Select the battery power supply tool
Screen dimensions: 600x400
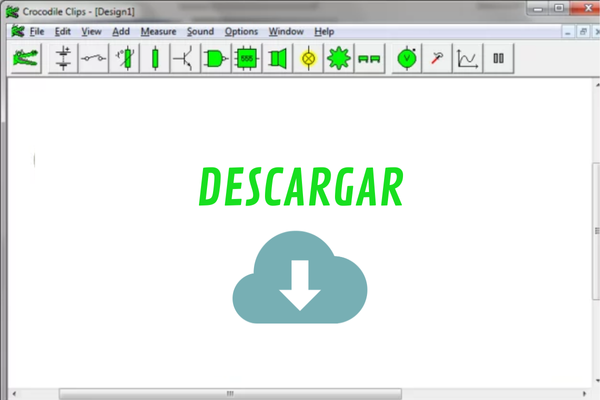(63, 58)
